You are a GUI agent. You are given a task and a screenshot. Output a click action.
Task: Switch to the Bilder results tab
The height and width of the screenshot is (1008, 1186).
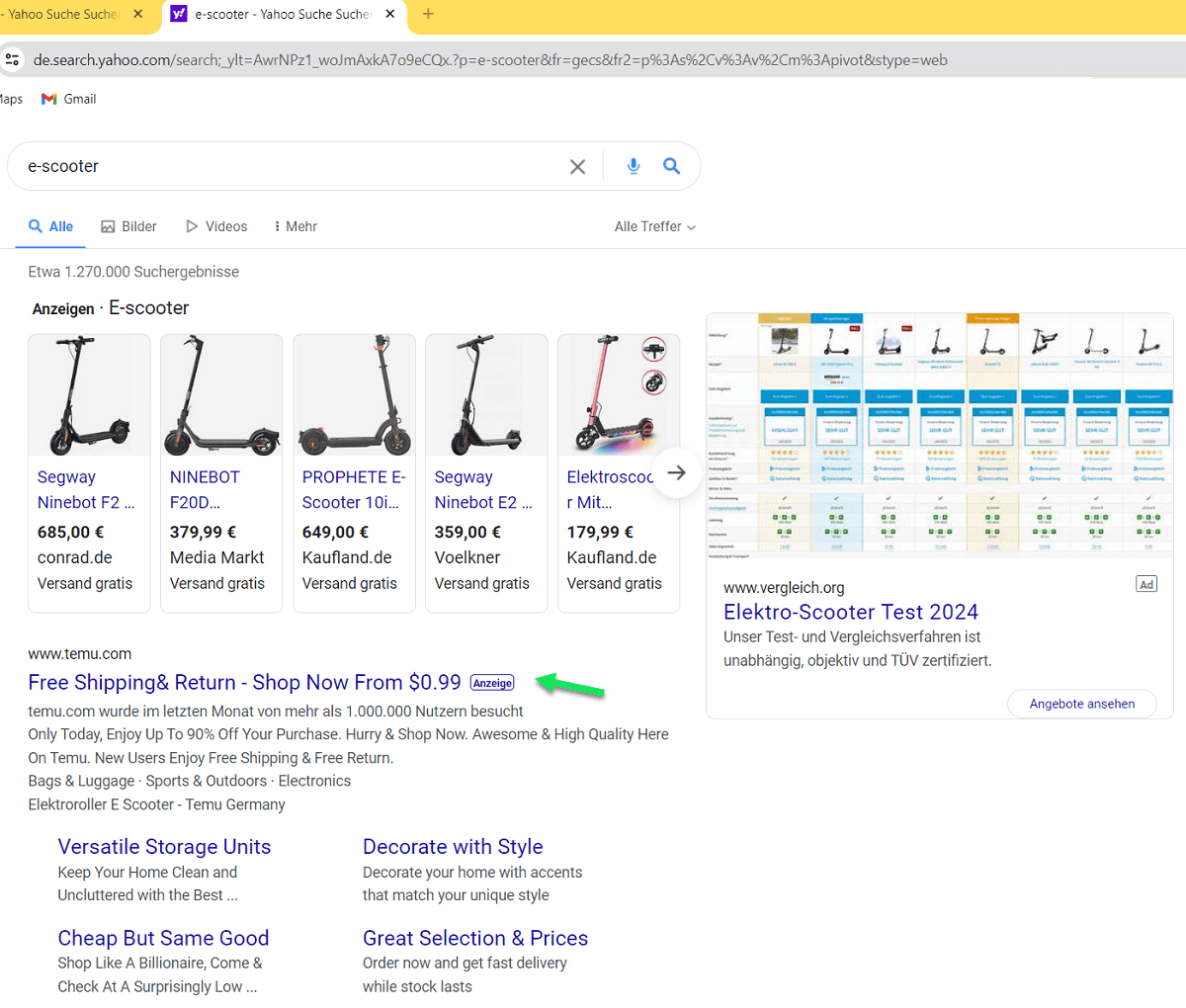click(x=128, y=226)
